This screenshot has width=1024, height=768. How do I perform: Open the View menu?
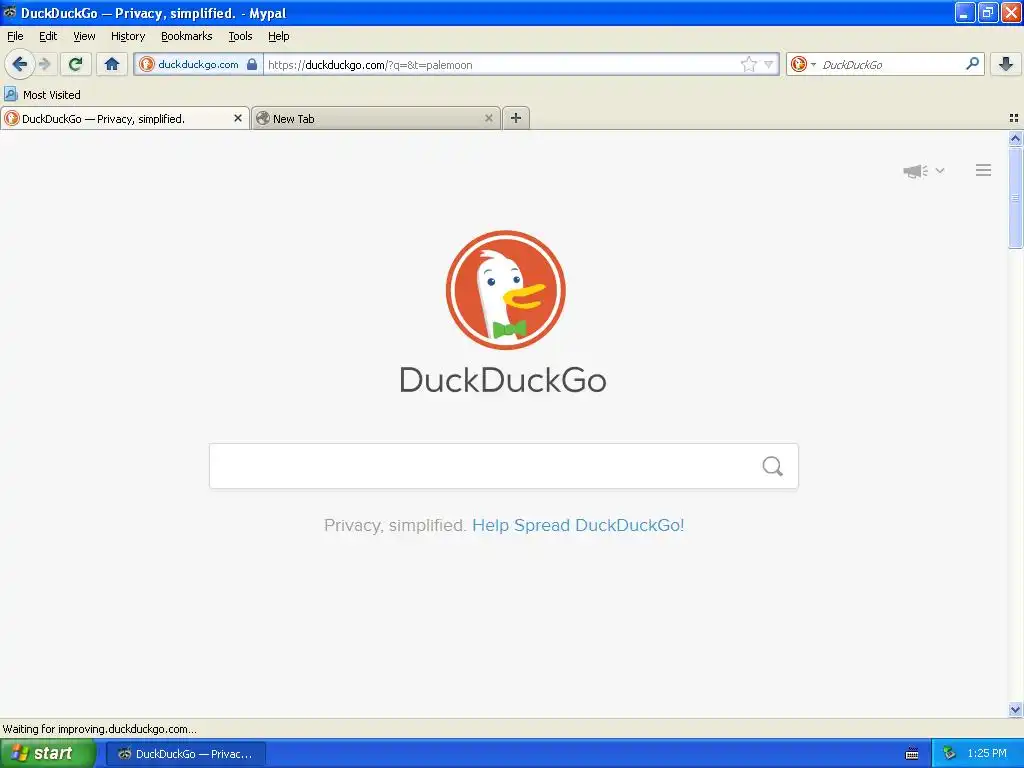click(x=84, y=37)
